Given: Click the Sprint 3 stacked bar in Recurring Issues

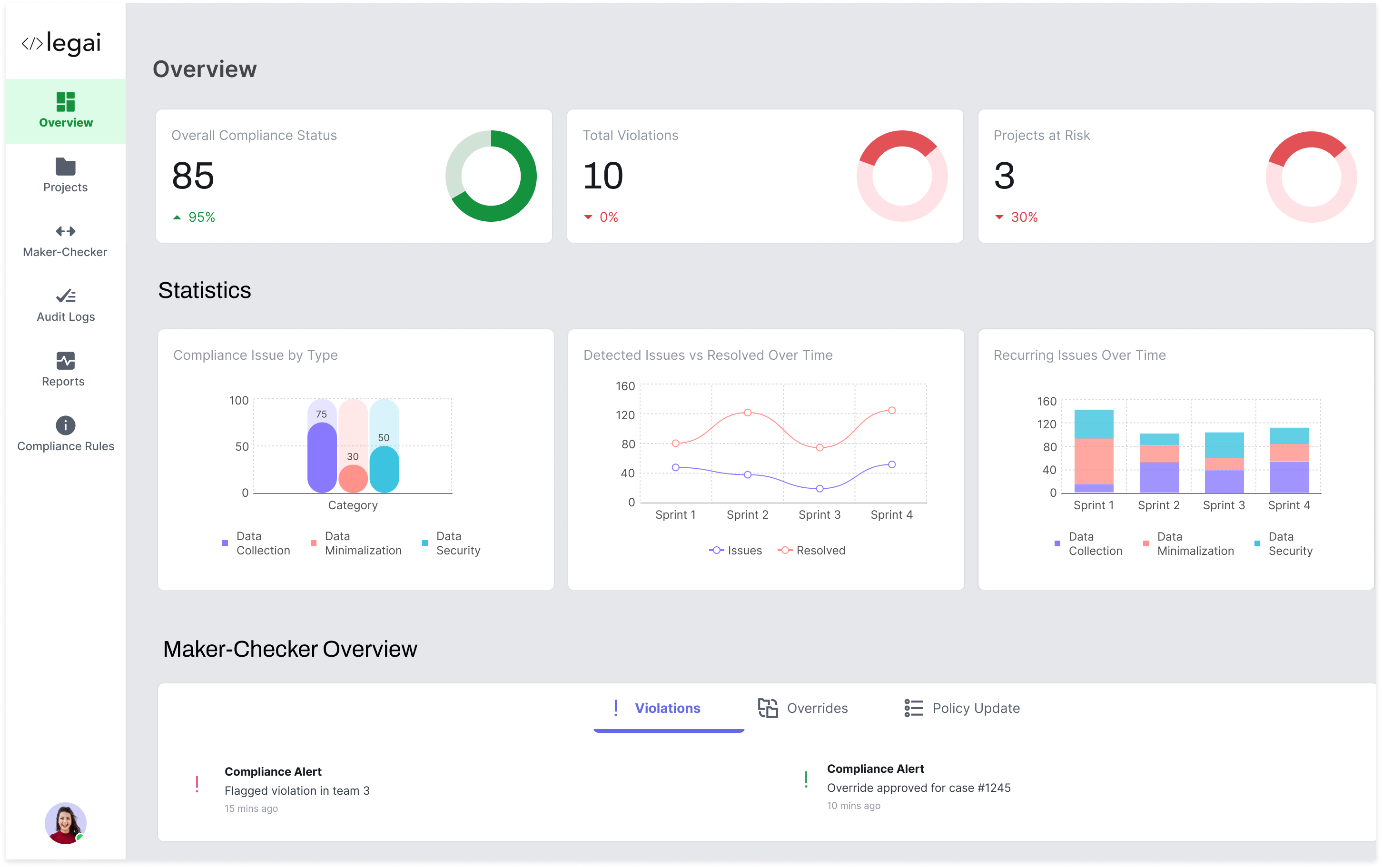Looking at the screenshot, I should click(x=1224, y=463).
